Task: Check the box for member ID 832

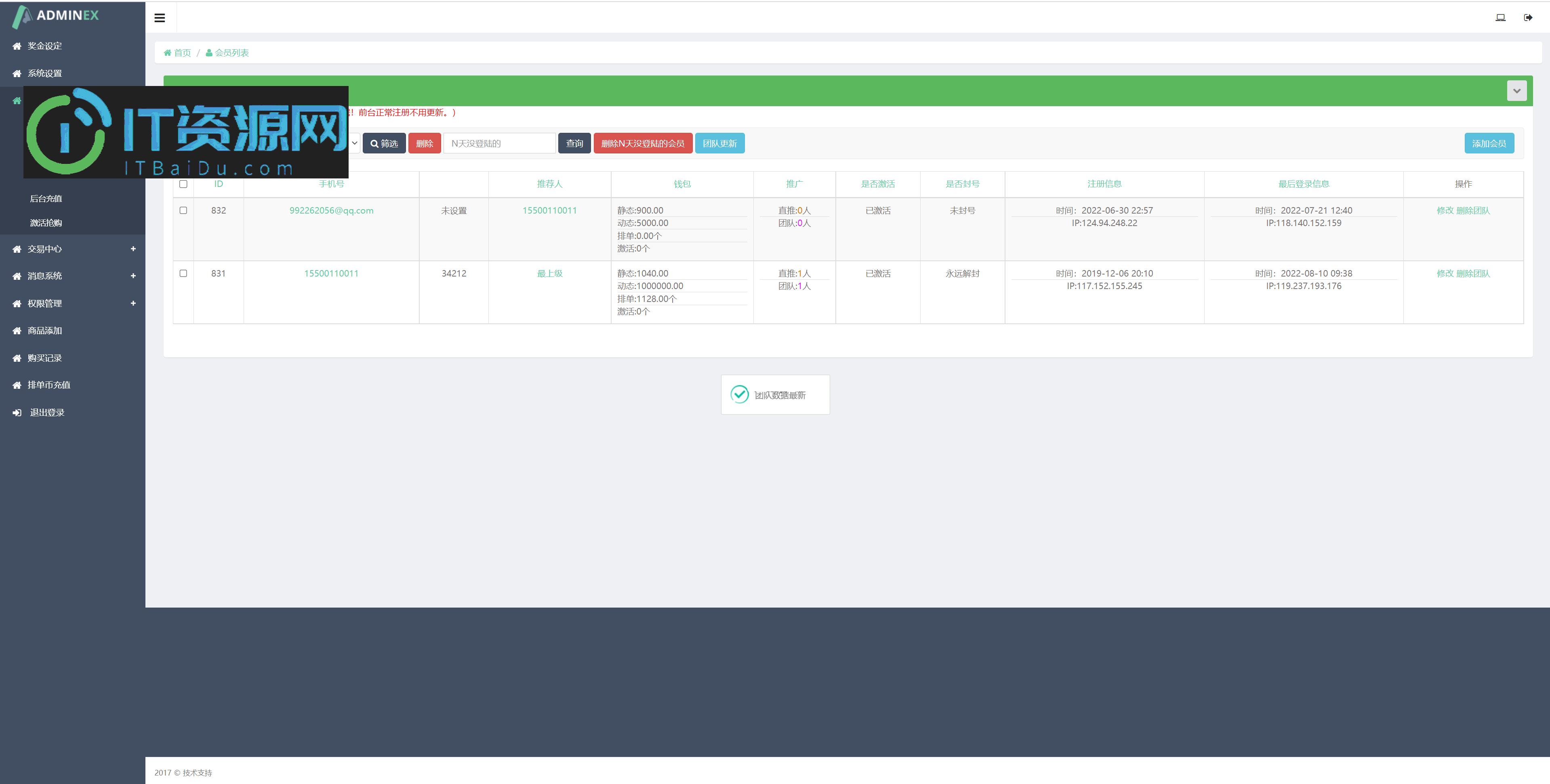Action: pos(183,210)
